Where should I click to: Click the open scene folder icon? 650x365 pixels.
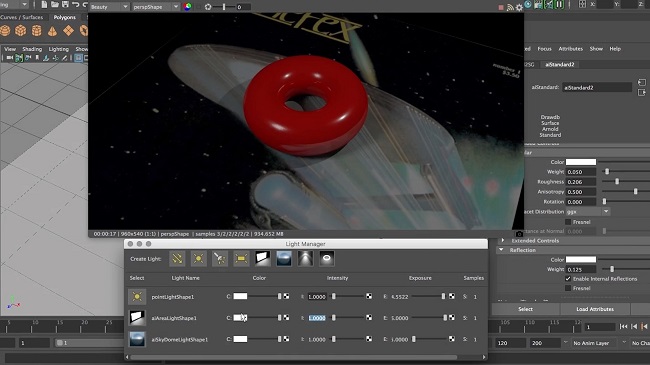[x=55, y=5]
